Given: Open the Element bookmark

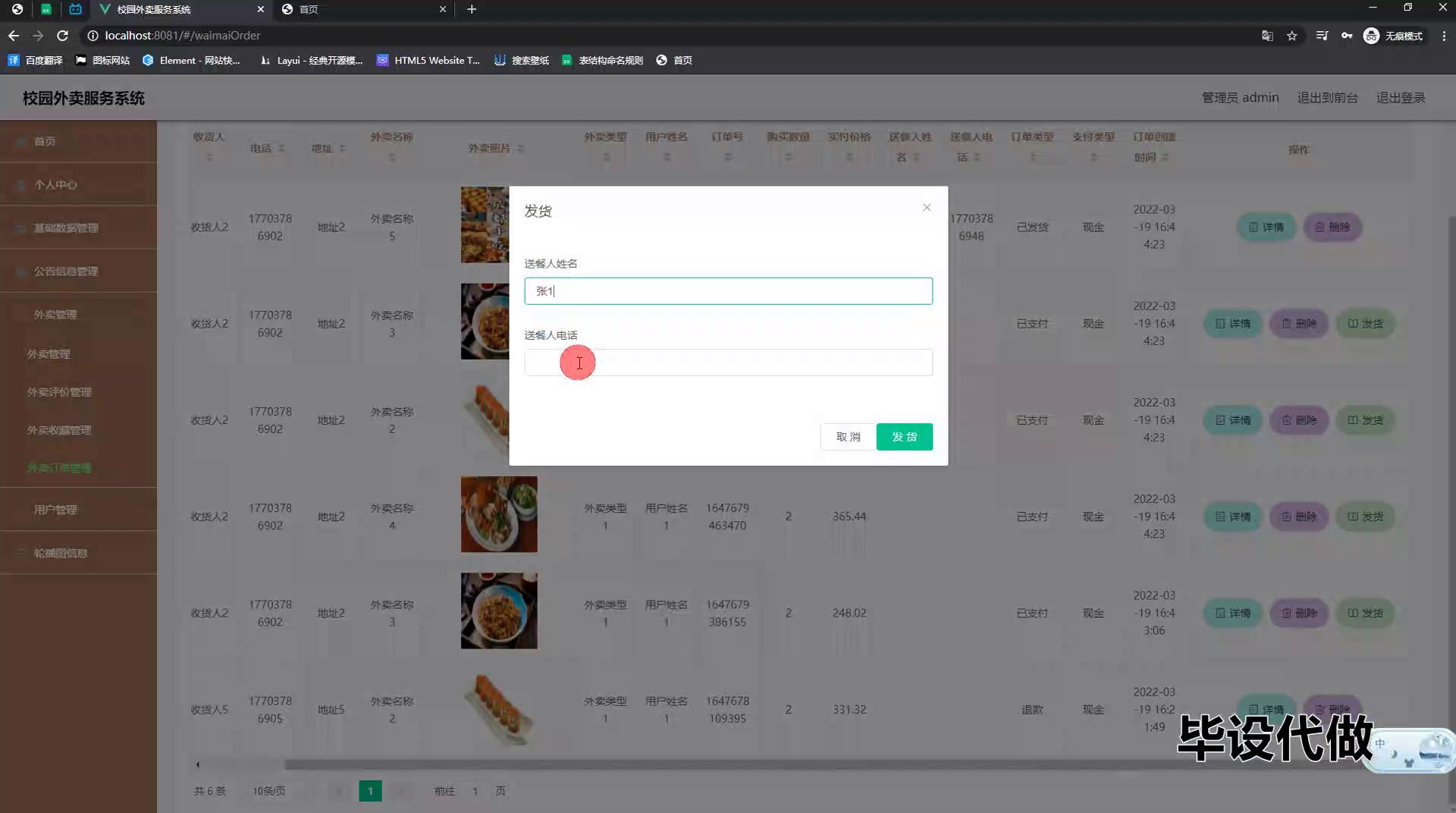Looking at the screenshot, I should 191,60.
